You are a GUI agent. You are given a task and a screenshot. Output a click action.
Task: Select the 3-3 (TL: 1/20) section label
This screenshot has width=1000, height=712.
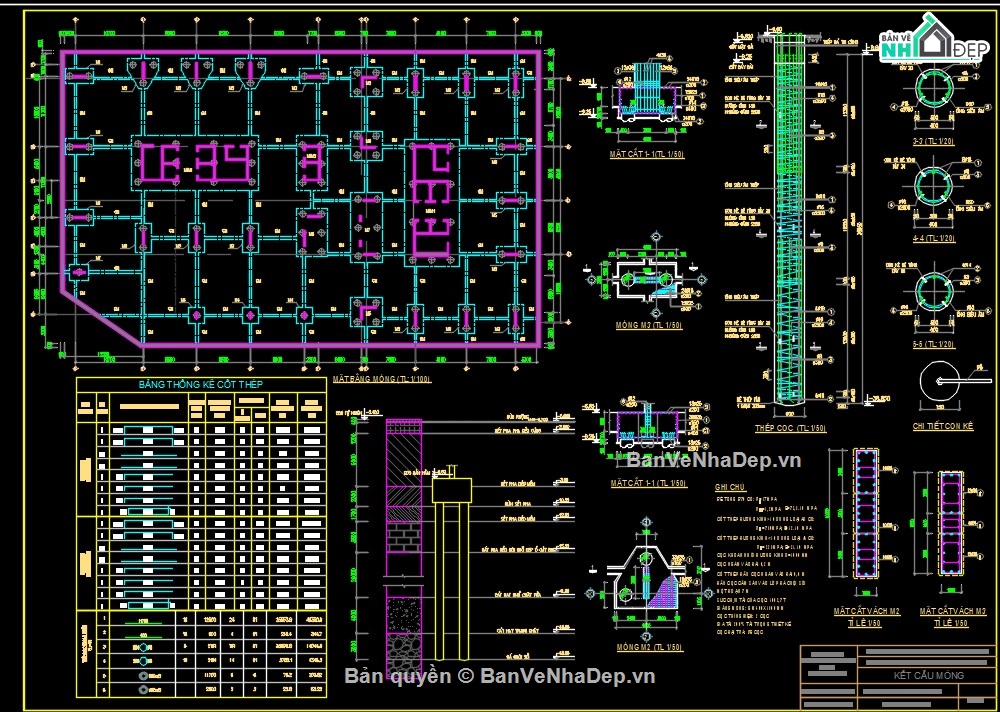pos(934,141)
